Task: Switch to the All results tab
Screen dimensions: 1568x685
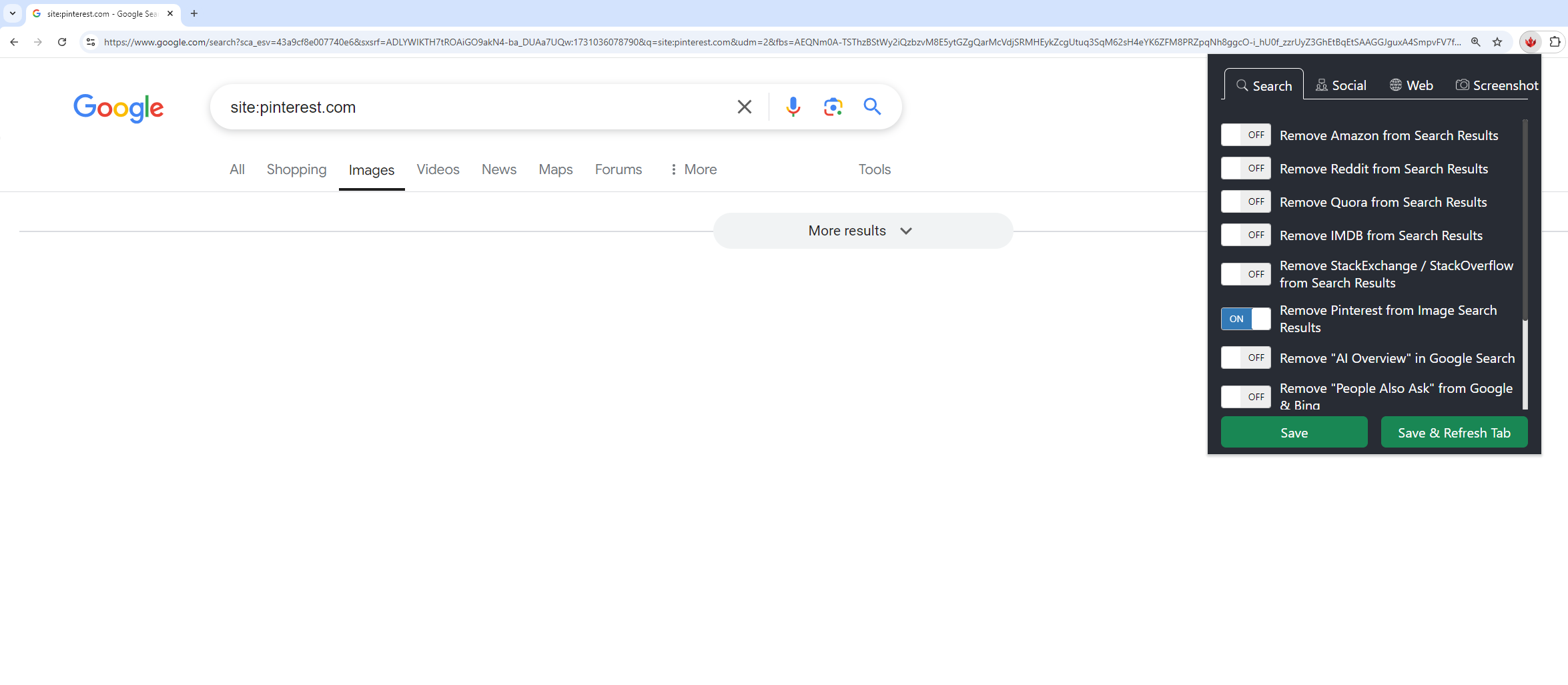Action: point(237,169)
